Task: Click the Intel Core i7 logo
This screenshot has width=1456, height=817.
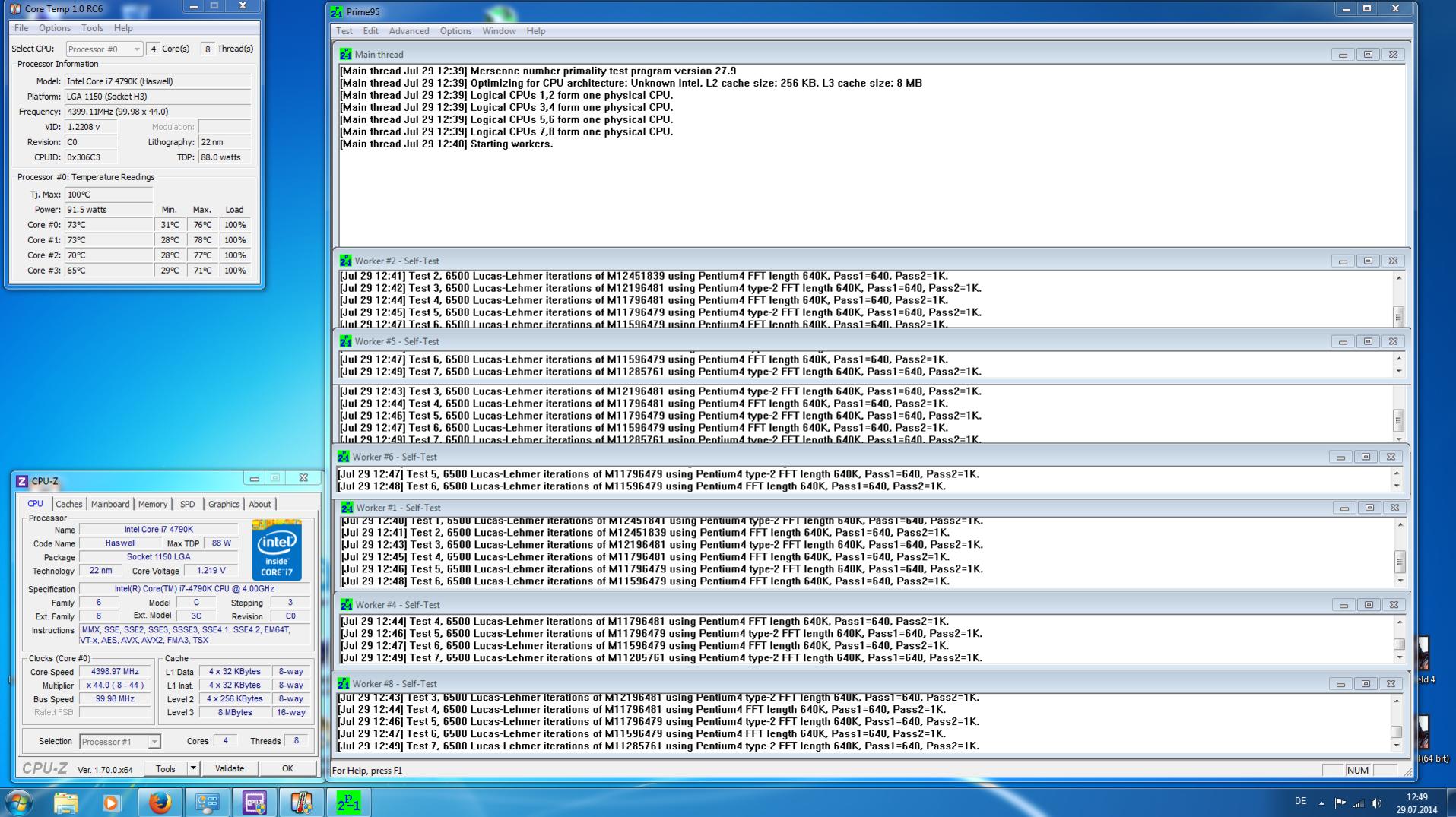Action: pos(277,550)
